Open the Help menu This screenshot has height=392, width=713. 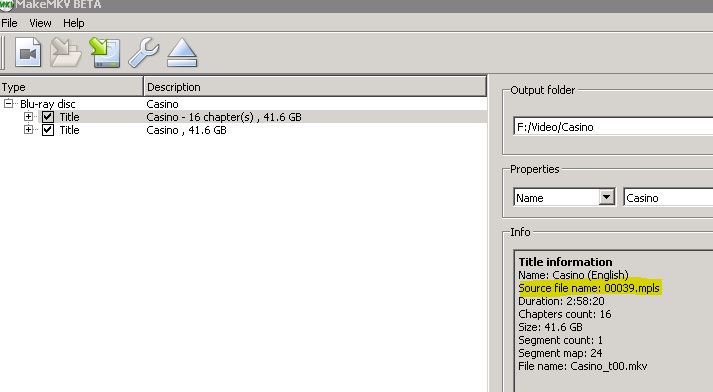(74, 23)
